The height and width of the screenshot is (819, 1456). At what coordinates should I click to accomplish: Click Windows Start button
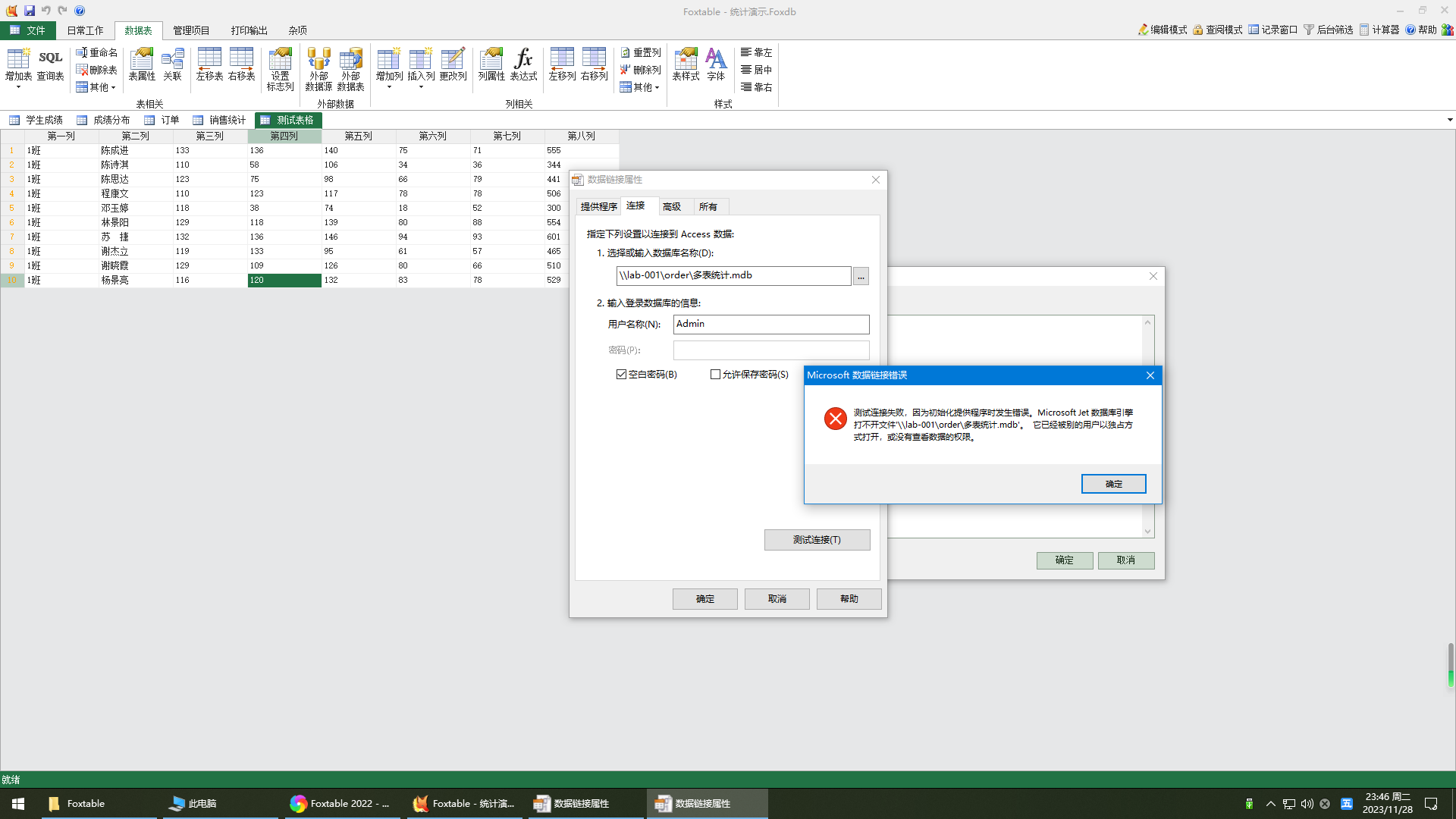tap(18, 804)
